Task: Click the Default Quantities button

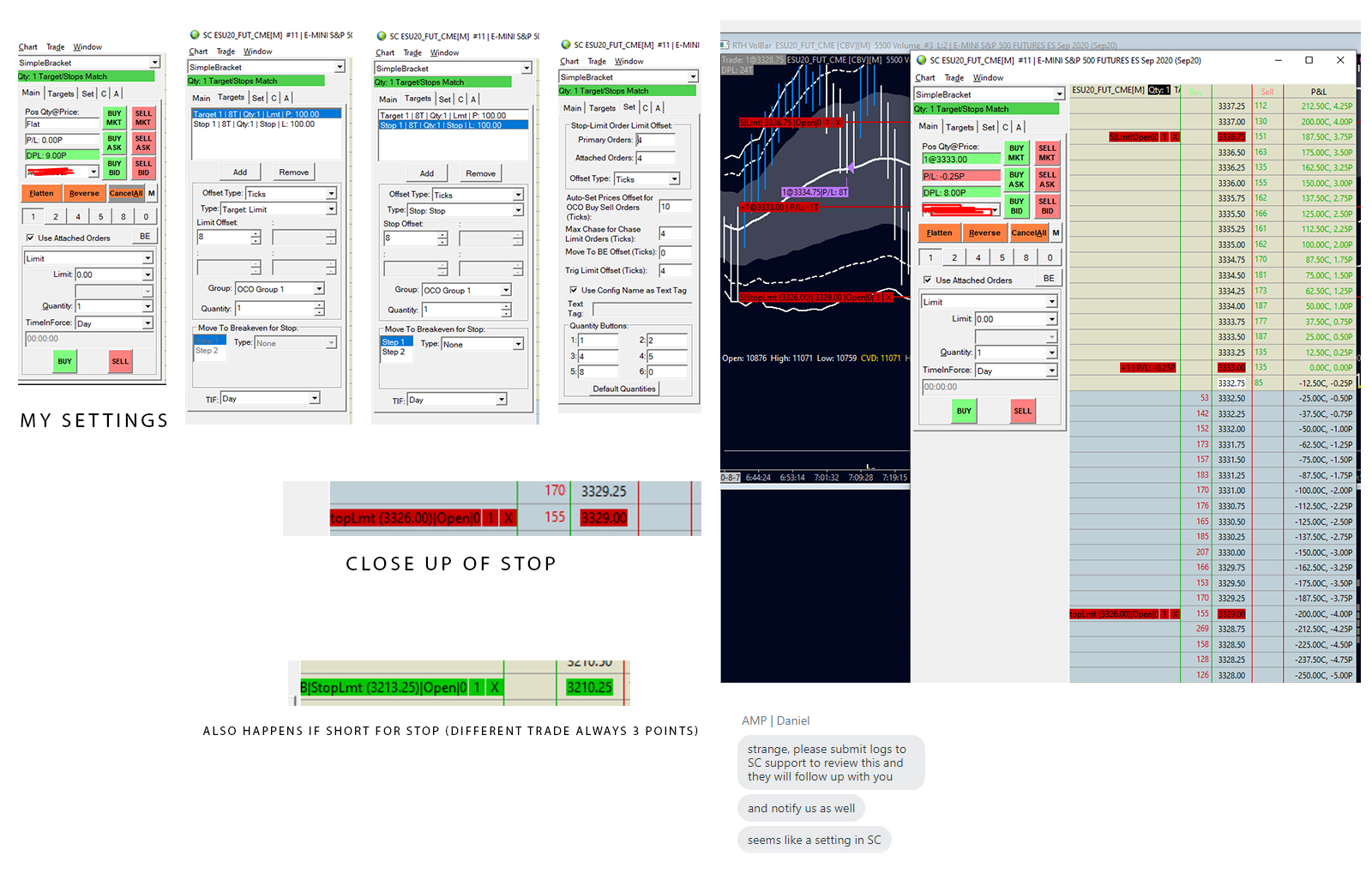Action: pyautogui.click(x=624, y=389)
